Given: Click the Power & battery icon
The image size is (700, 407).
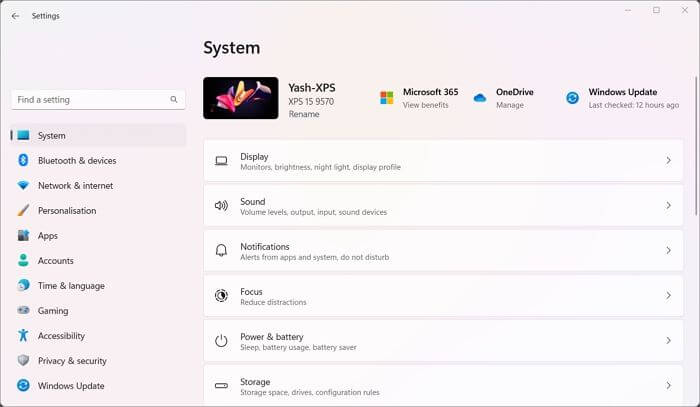Looking at the screenshot, I should pos(221,341).
